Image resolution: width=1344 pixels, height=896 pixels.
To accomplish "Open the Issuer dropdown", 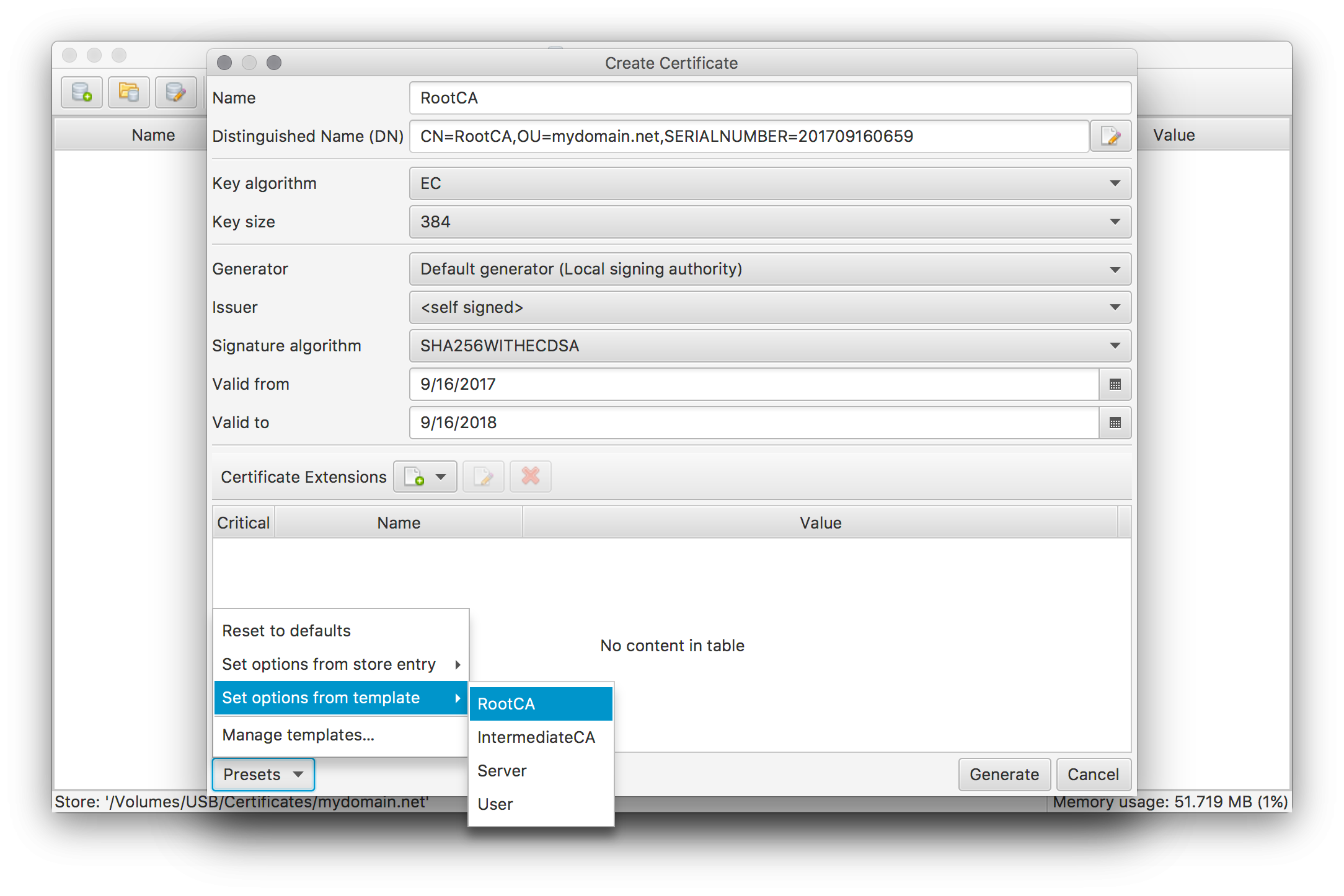I will [771, 307].
